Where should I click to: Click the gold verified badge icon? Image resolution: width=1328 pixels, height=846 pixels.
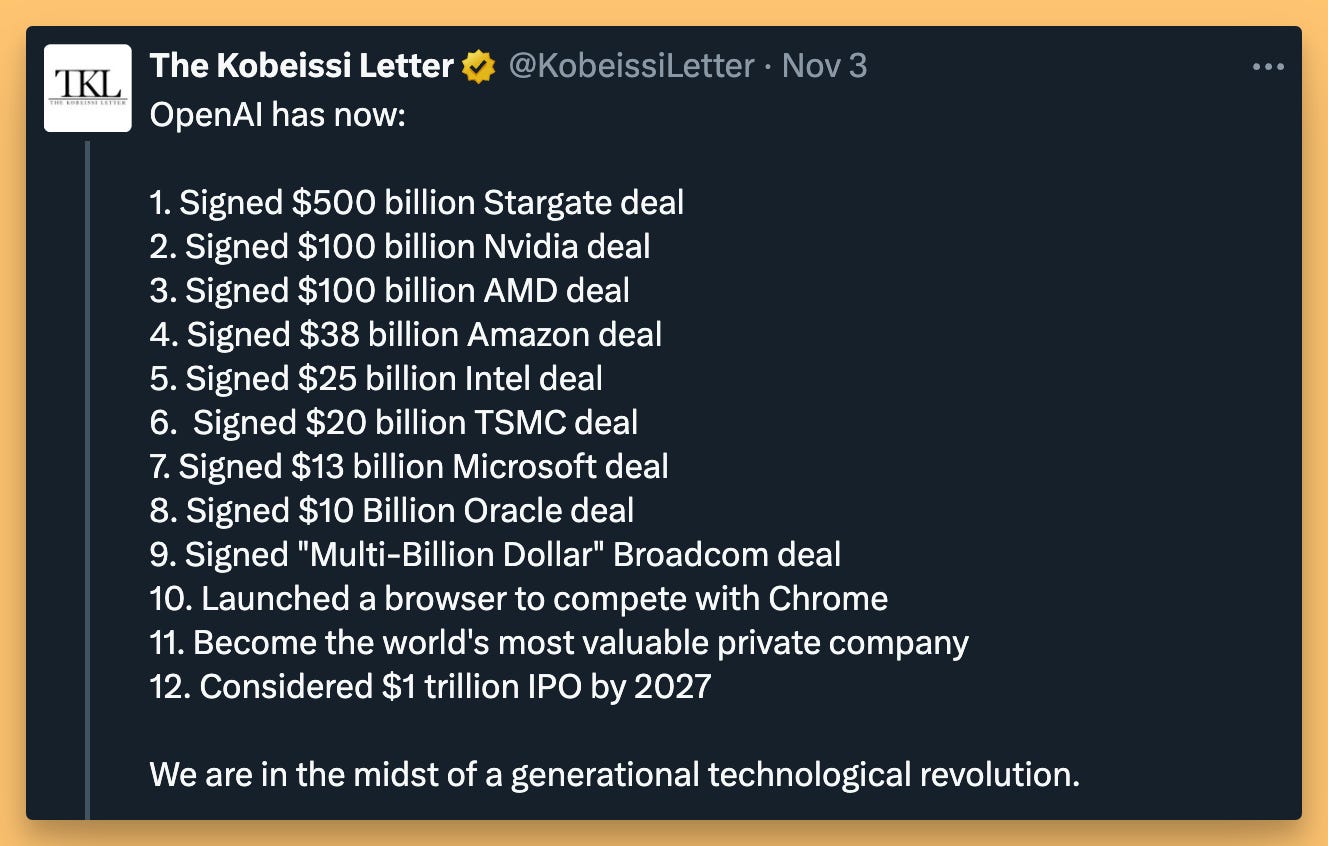479,67
